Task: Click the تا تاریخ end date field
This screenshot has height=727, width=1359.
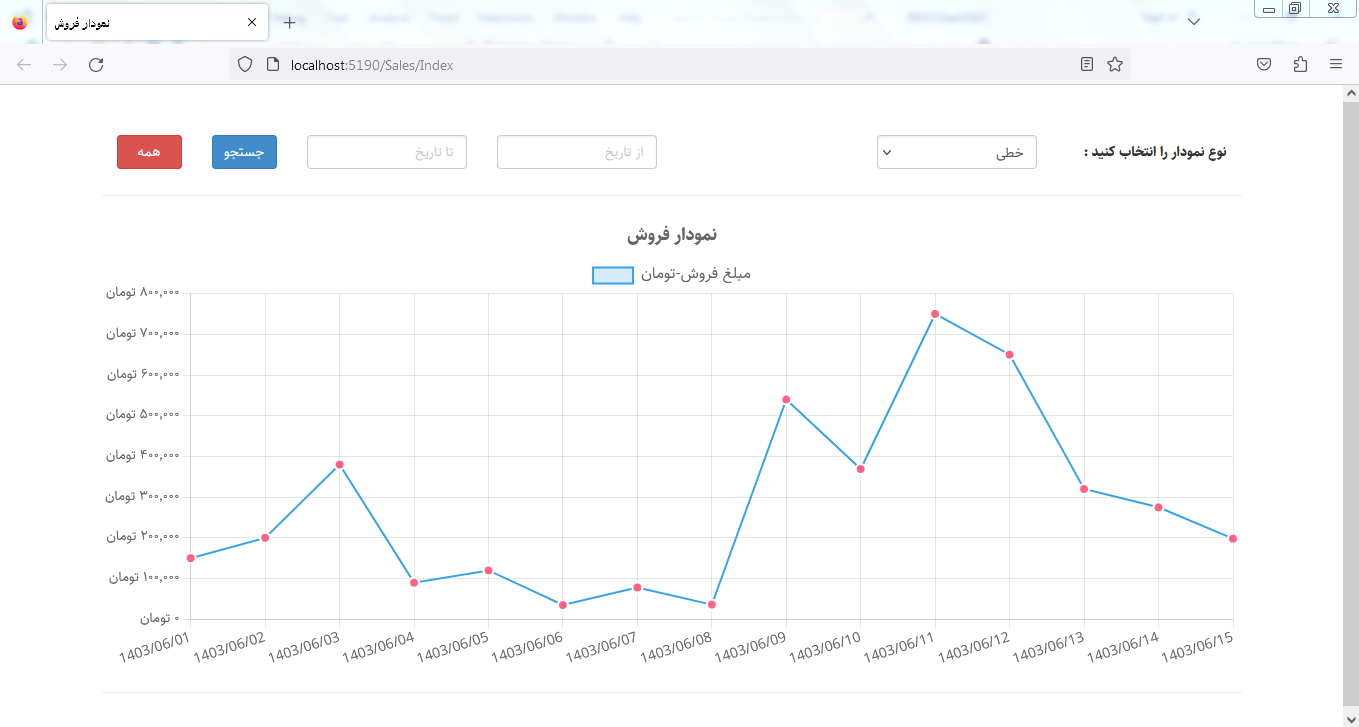Action: 386,152
